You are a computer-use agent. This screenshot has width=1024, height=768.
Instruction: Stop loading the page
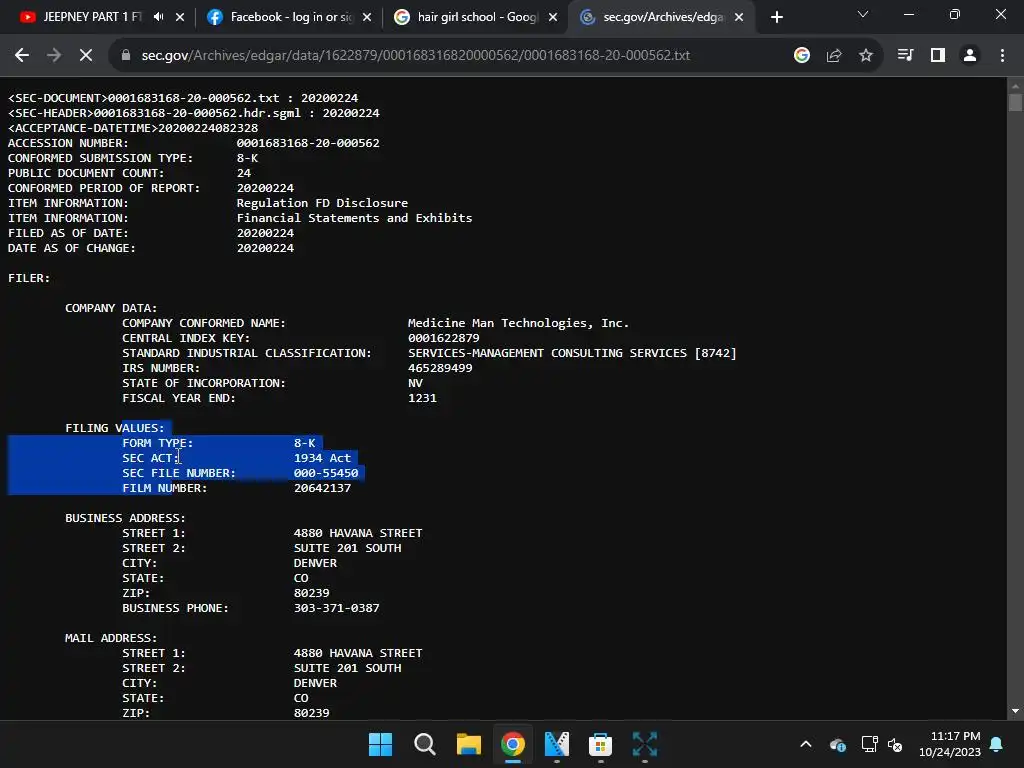(x=86, y=56)
